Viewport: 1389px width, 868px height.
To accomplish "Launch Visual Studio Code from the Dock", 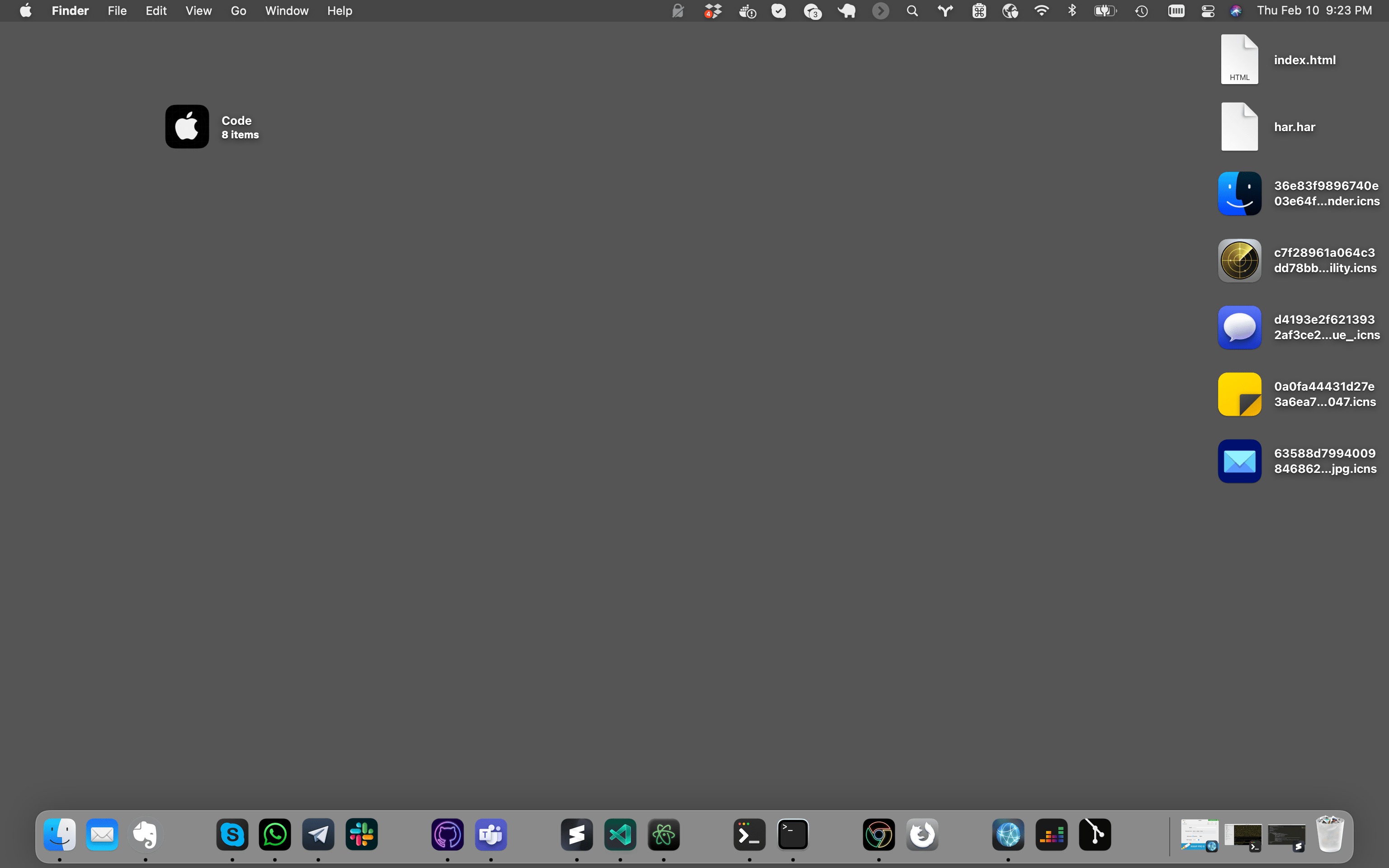I will (620, 834).
